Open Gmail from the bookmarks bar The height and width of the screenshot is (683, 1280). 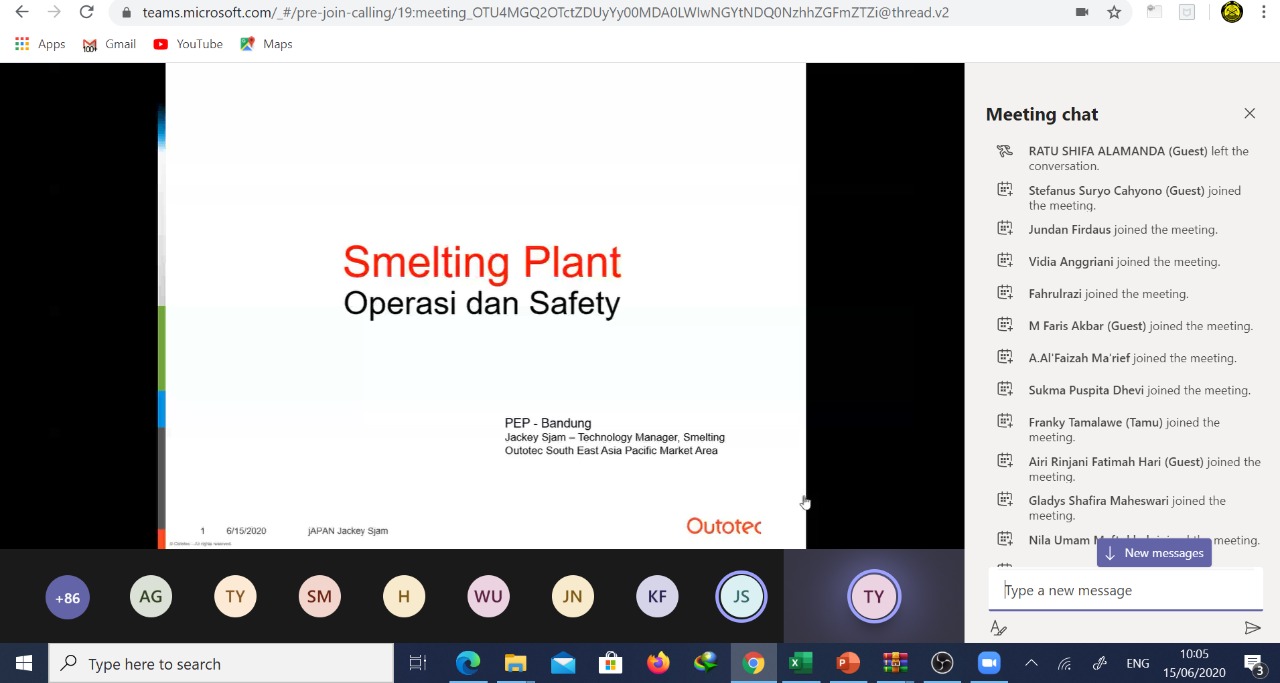pyautogui.click(x=108, y=43)
